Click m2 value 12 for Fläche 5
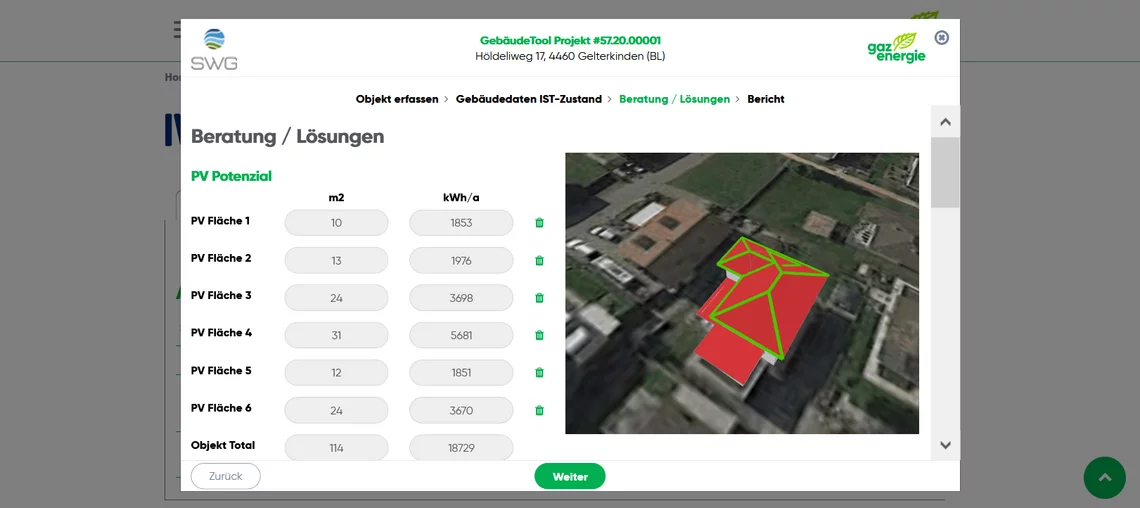The width and height of the screenshot is (1140, 508). 336,372
